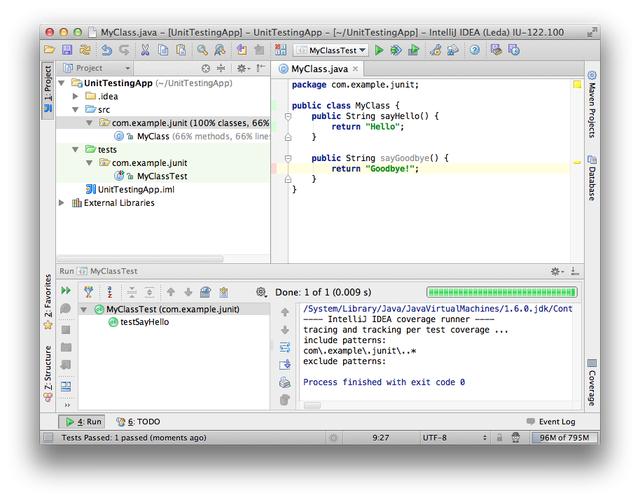This screenshot has width=640, height=500.
Task: Go to next failed test arrow
Action: (188, 292)
